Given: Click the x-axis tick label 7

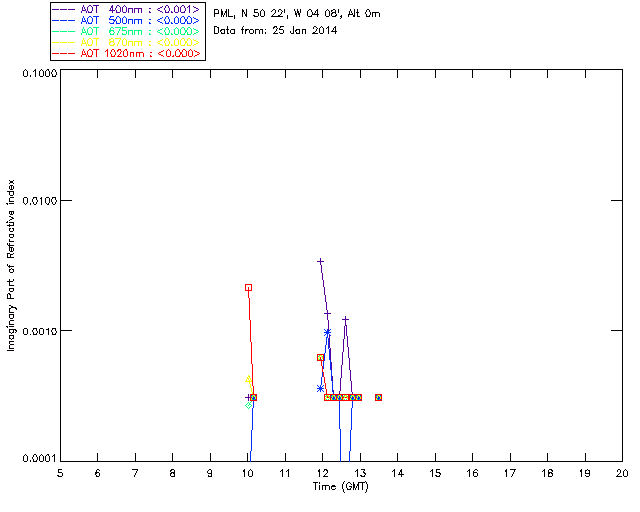Looking at the screenshot, I should coord(135,473).
